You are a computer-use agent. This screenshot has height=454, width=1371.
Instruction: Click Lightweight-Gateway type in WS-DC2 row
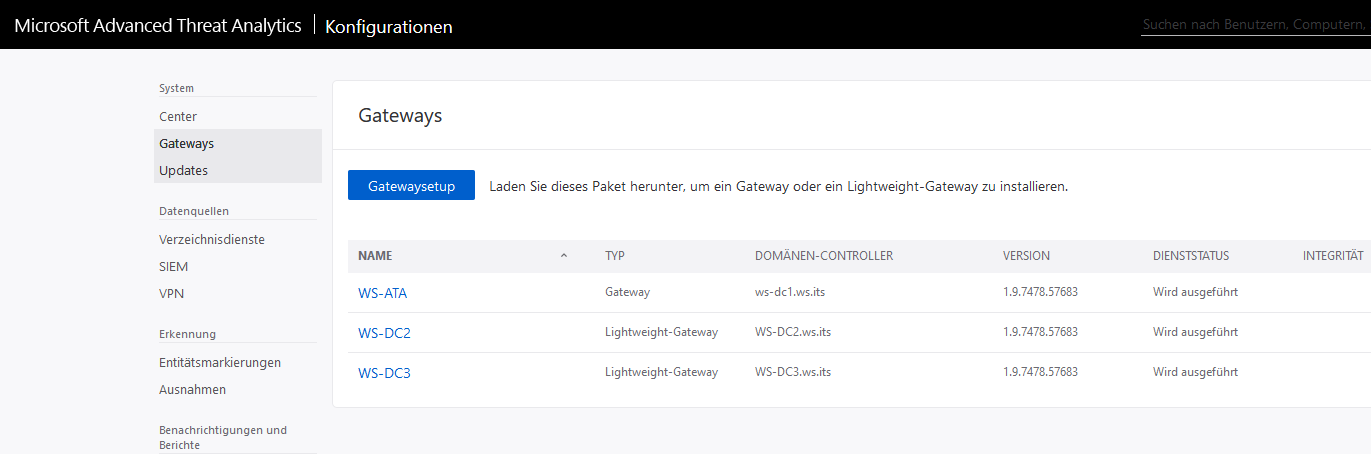coord(661,332)
